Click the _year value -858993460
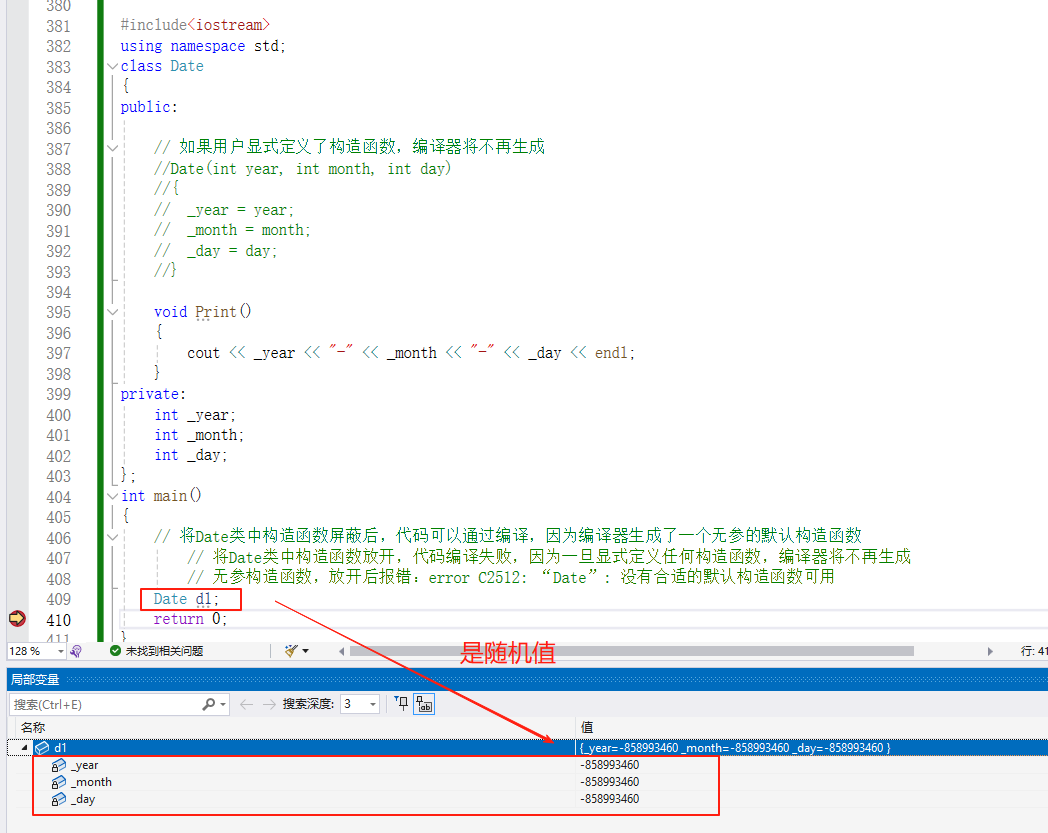 pos(610,765)
